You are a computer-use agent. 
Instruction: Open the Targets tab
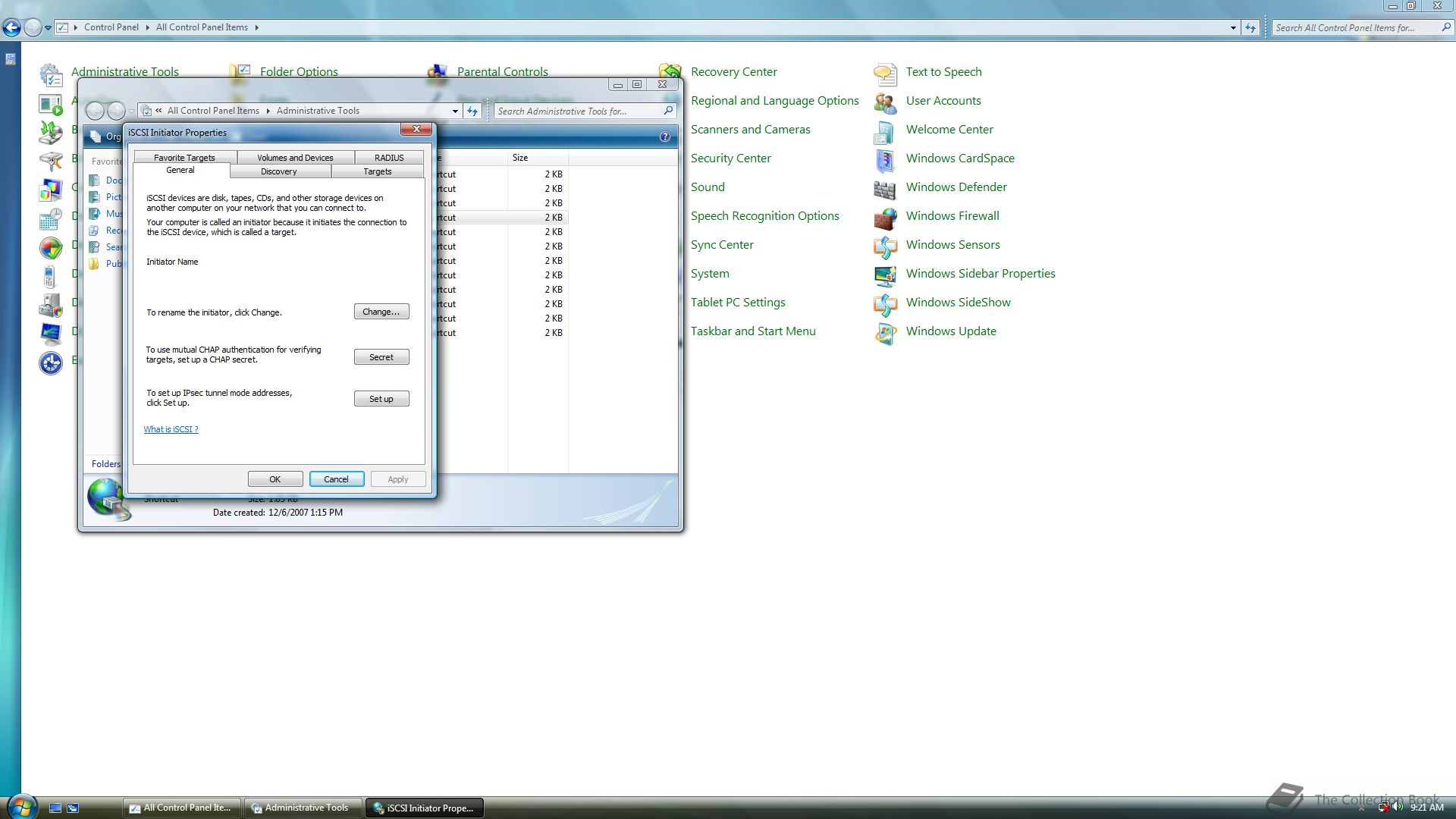pos(377,171)
